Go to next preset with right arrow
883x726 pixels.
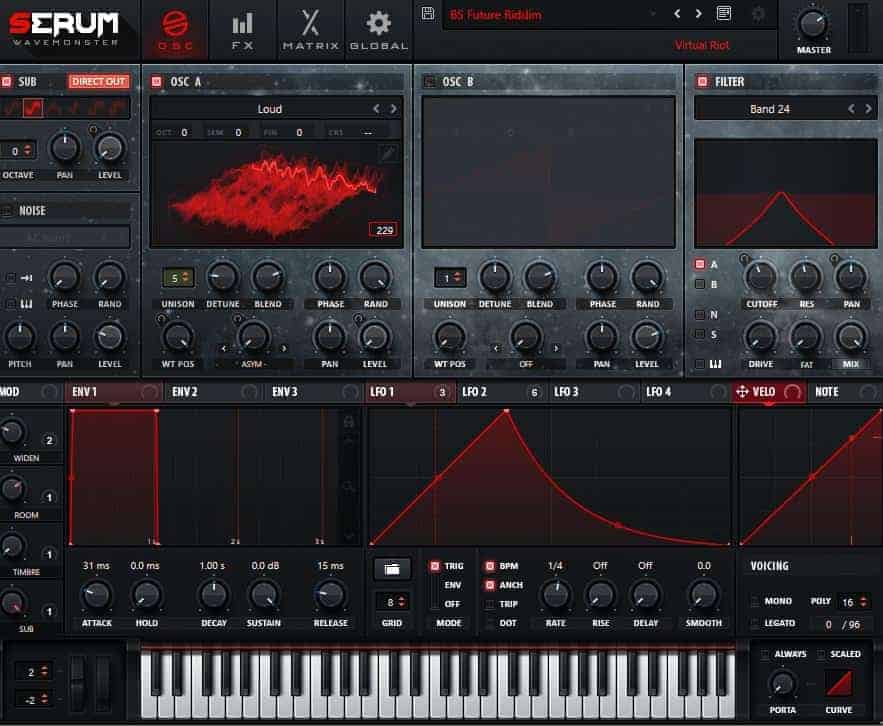(699, 14)
